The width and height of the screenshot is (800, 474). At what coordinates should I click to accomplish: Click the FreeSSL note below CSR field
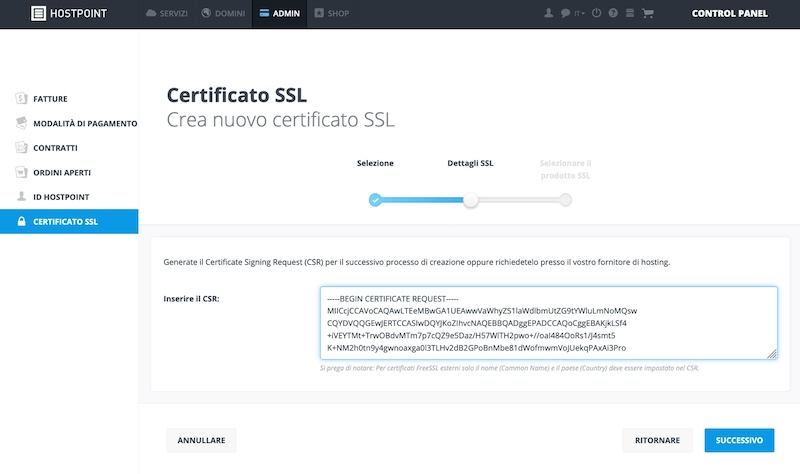click(509, 368)
